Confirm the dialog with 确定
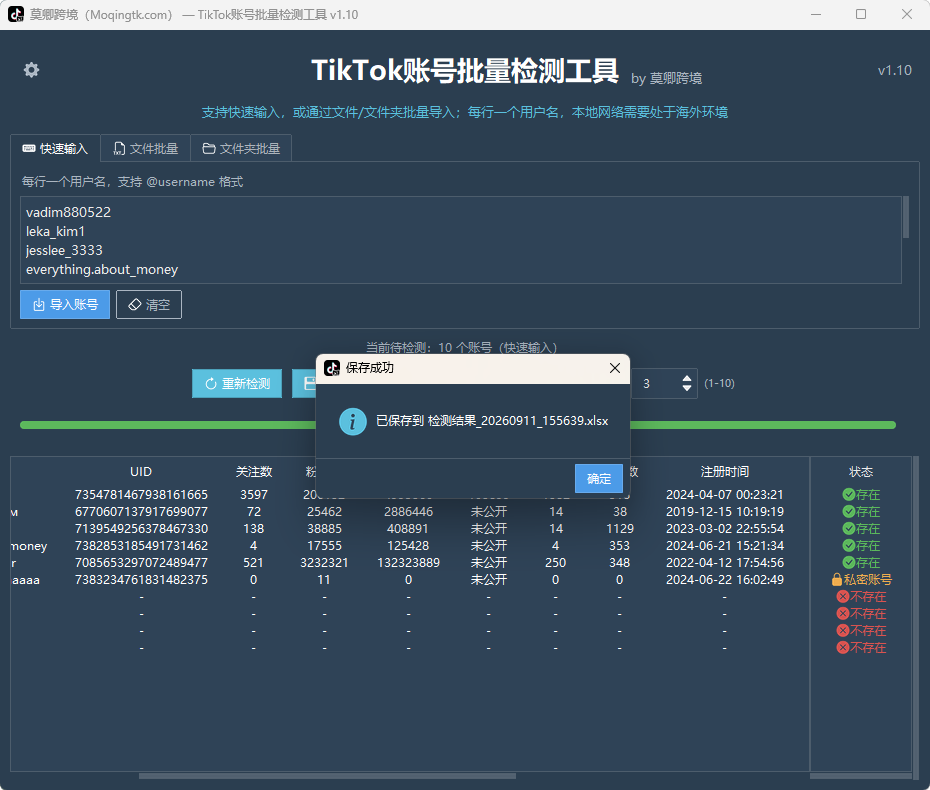Viewport: 930px width, 790px height. tap(598, 479)
